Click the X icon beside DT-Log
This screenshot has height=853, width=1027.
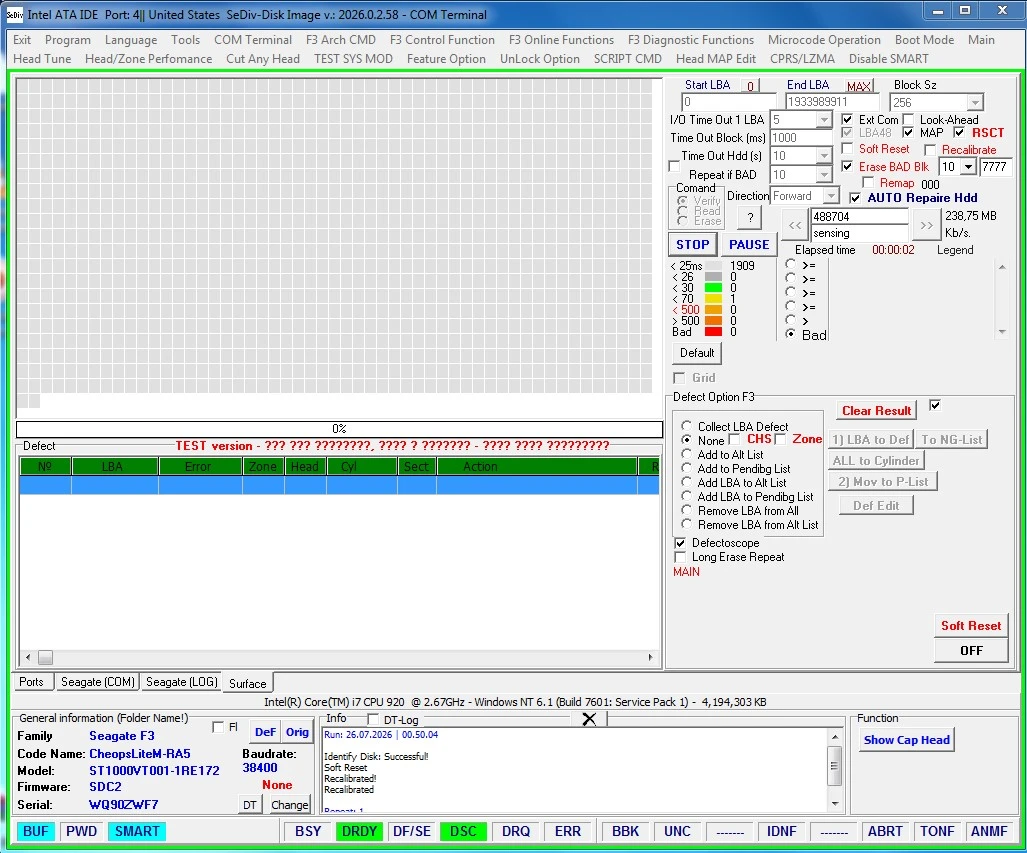(x=589, y=719)
